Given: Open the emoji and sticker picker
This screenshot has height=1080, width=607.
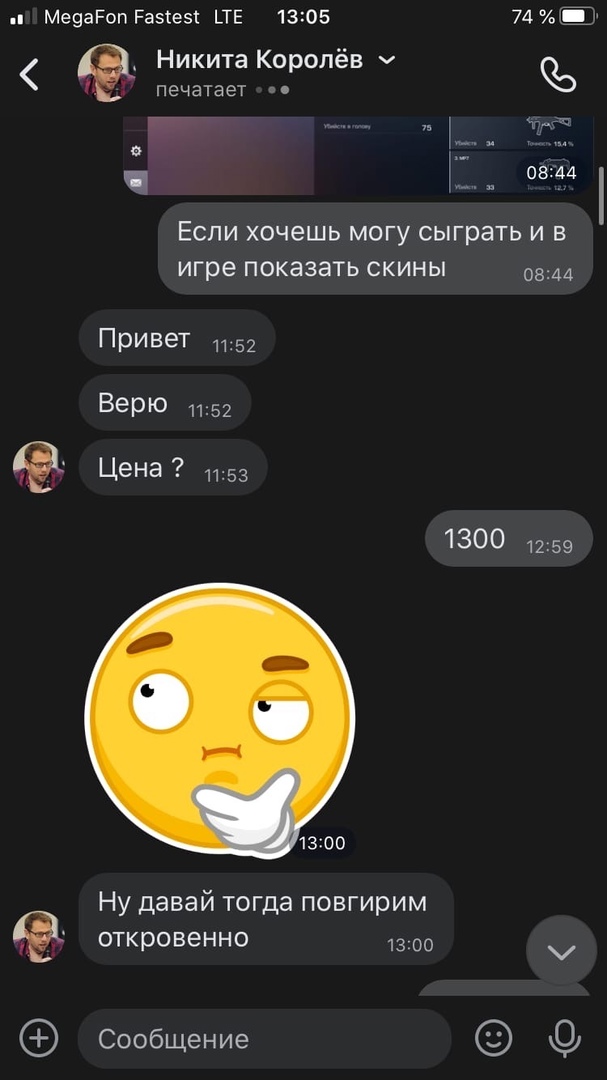Looking at the screenshot, I should coord(494,1038).
